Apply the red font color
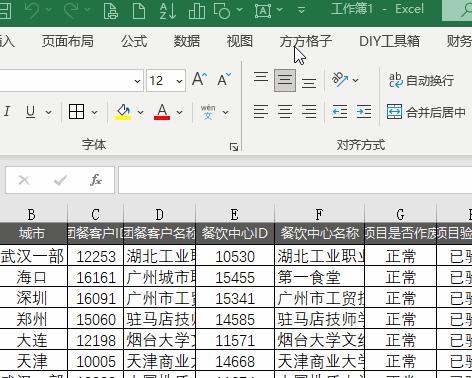This screenshot has width=472, height=378. (x=162, y=112)
